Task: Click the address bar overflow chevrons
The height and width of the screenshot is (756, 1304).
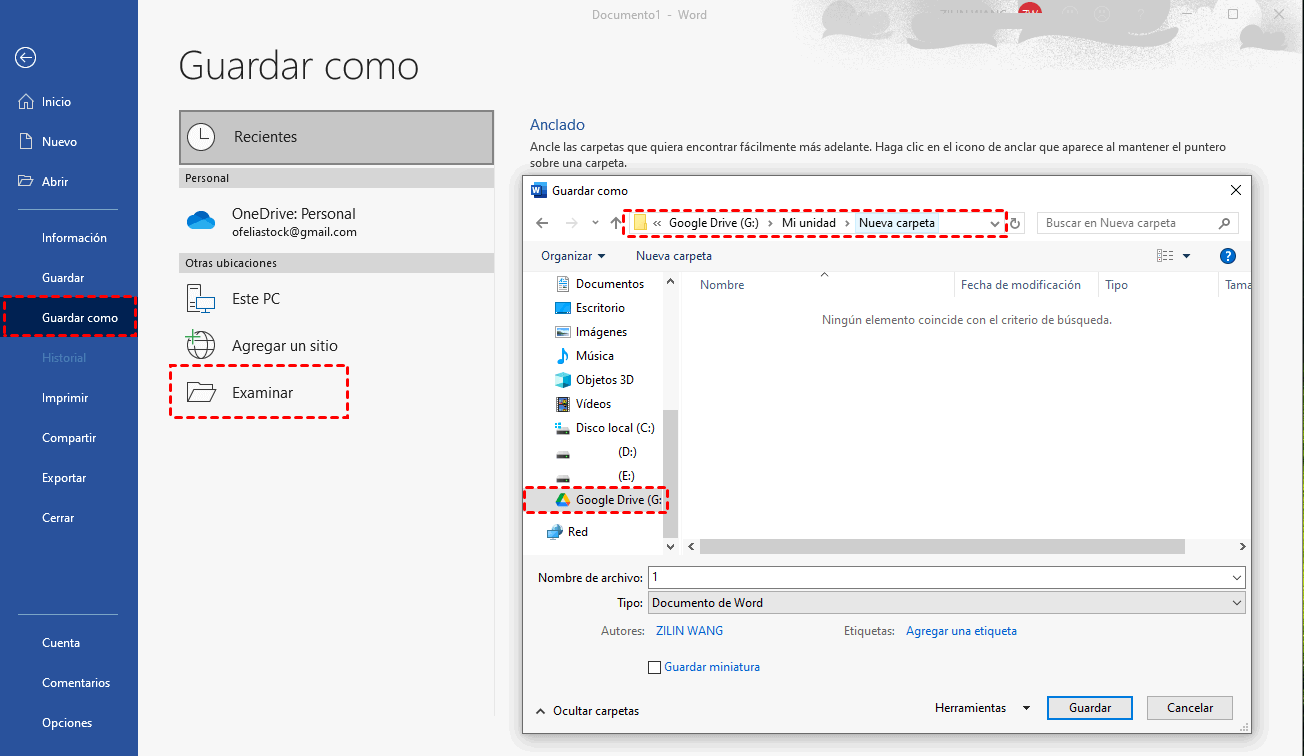Action: [x=657, y=223]
